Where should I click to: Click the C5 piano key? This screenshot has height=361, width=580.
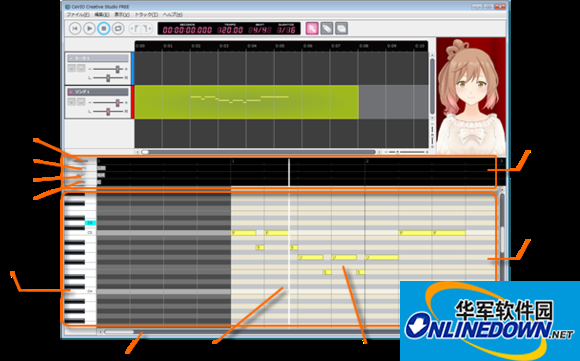pos(80,233)
